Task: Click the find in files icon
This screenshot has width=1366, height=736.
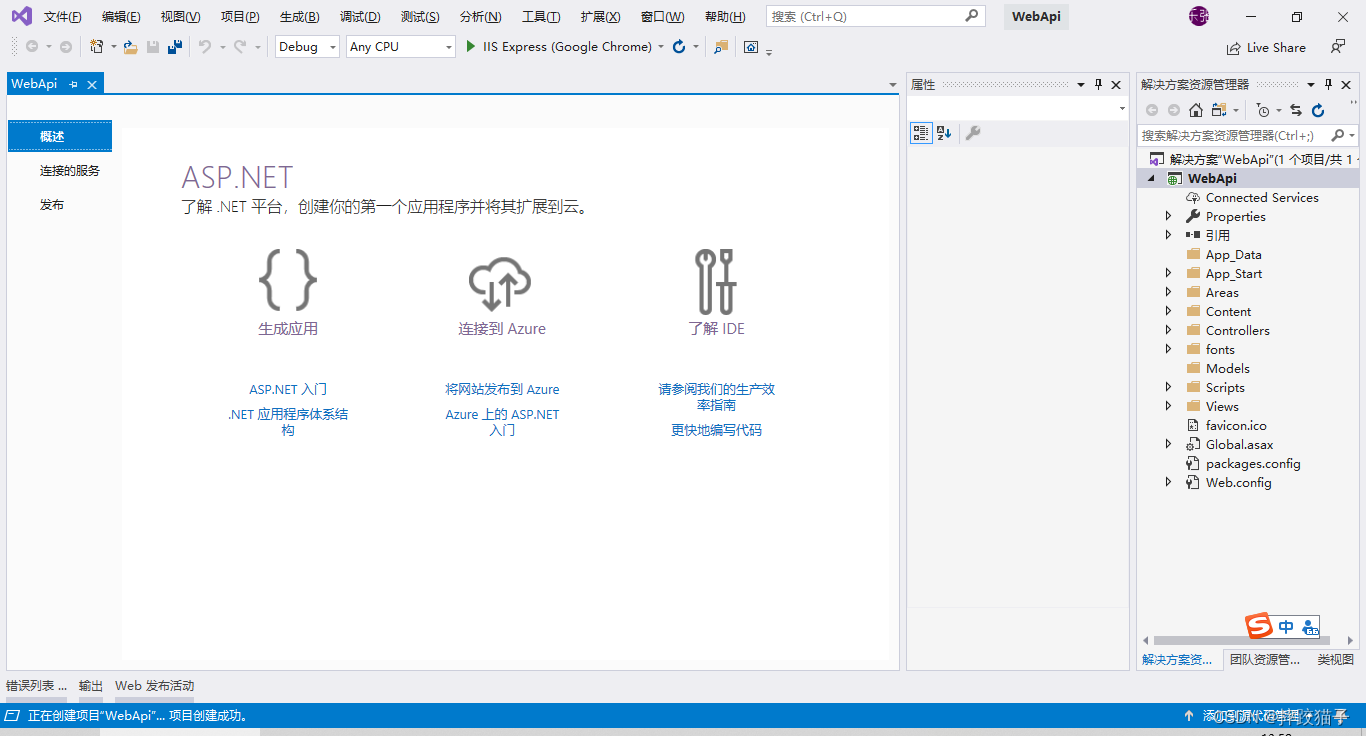Action: (x=721, y=47)
